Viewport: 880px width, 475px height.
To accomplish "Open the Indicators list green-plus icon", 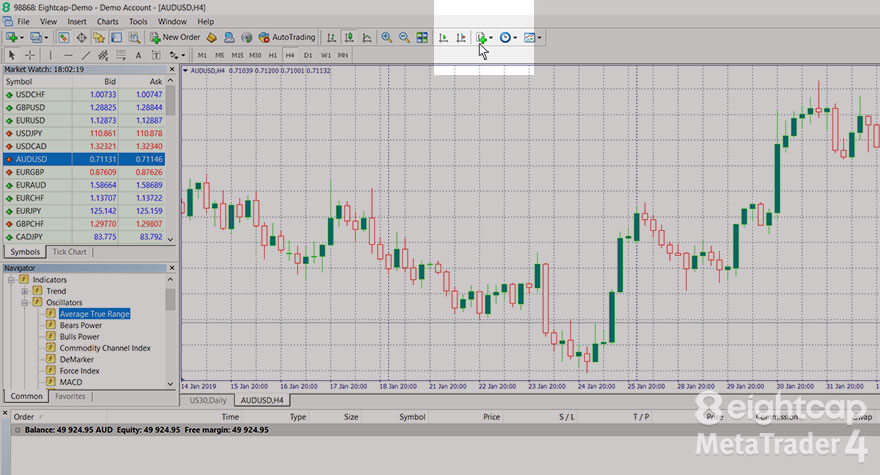I will 482,38.
